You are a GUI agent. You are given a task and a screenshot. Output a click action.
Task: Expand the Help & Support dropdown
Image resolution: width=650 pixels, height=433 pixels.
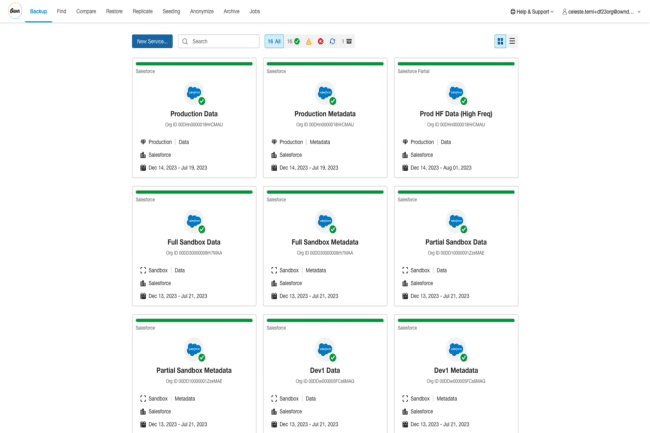[532, 12]
